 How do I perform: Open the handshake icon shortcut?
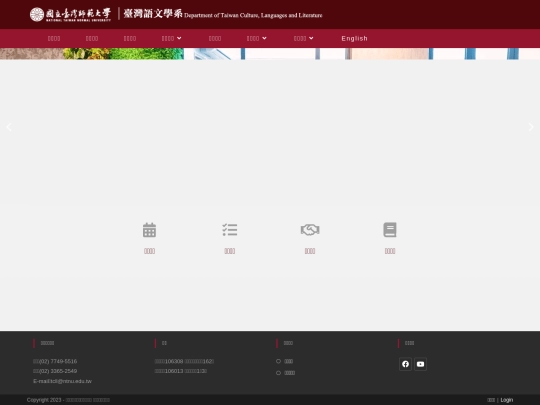[x=310, y=230]
